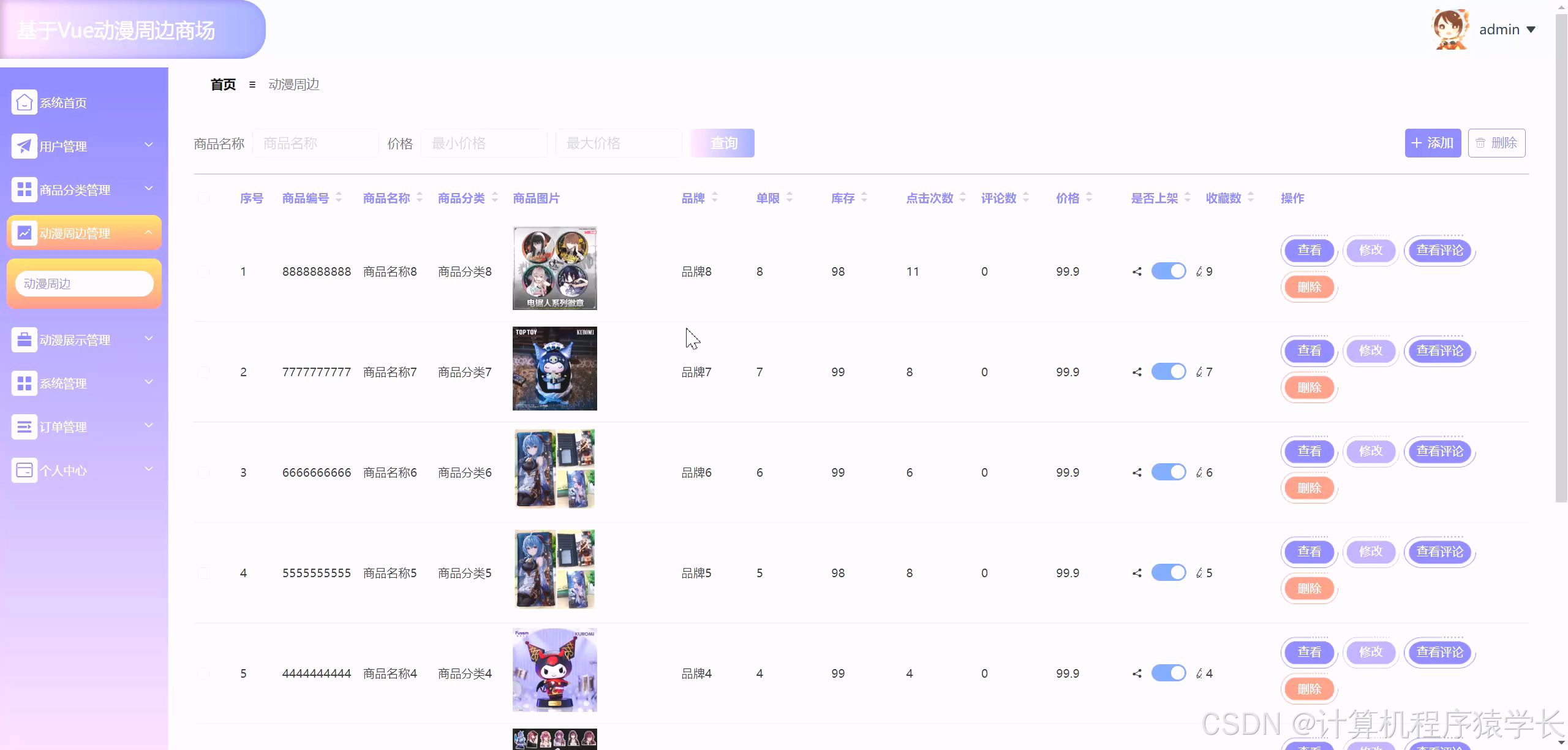
Task: Toggle 是否上架 switch for 商品名称8
Action: [x=1169, y=271]
